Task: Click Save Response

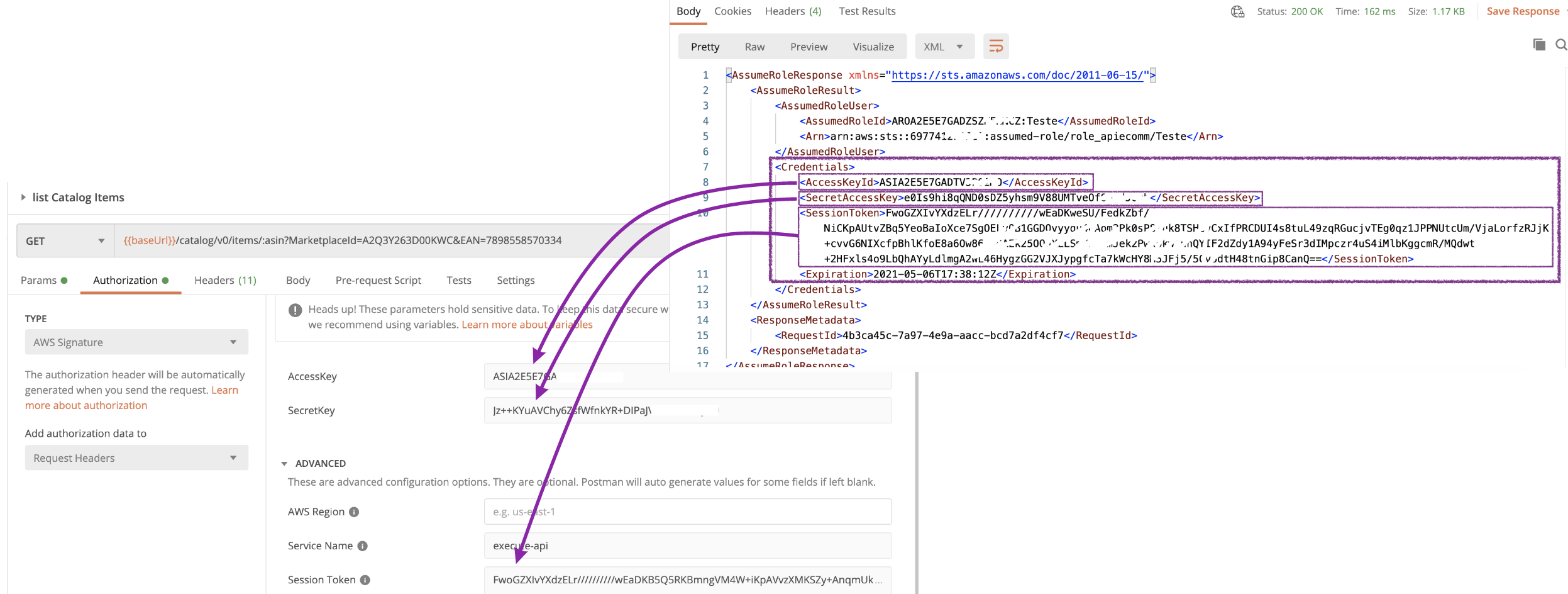Action: (x=1523, y=11)
